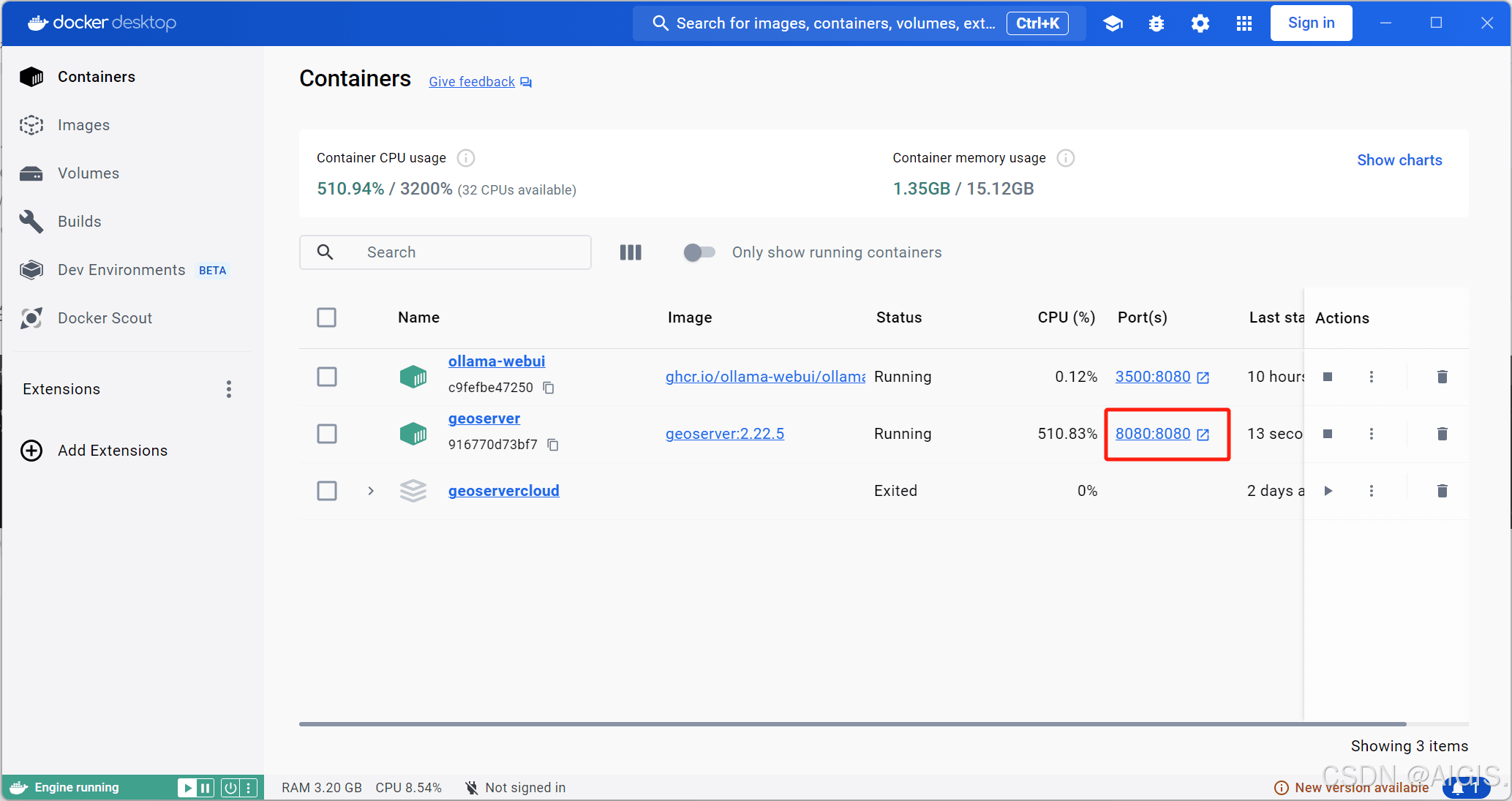Open geoserver container options menu
The height and width of the screenshot is (801, 1512).
click(1371, 433)
